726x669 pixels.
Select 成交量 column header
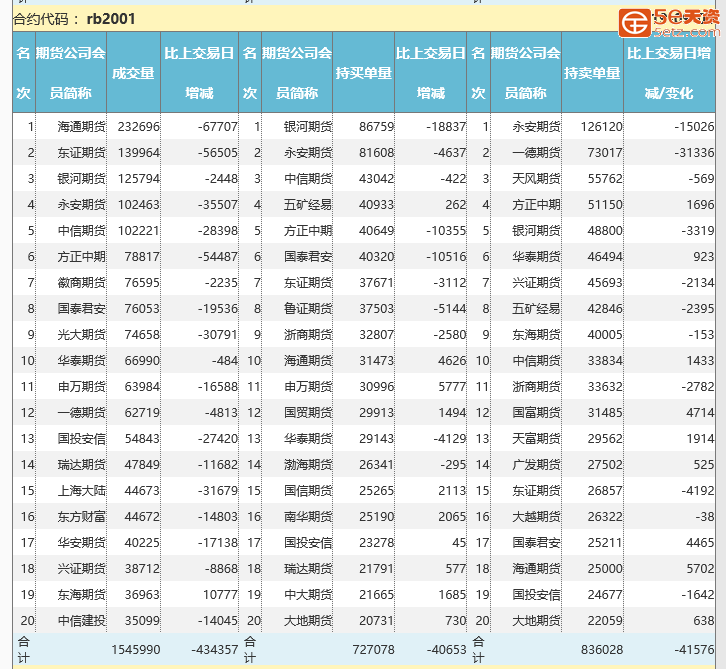click(133, 73)
